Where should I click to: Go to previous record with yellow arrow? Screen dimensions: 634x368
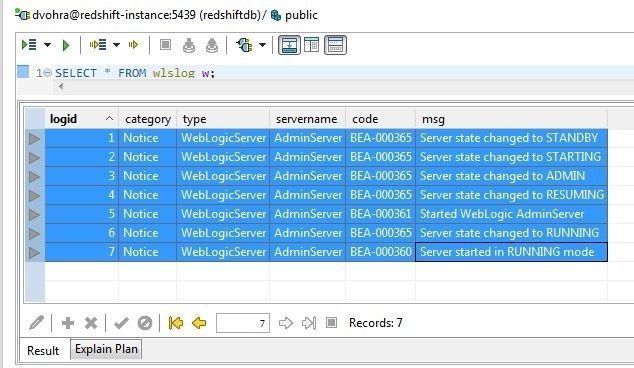[x=199, y=323]
